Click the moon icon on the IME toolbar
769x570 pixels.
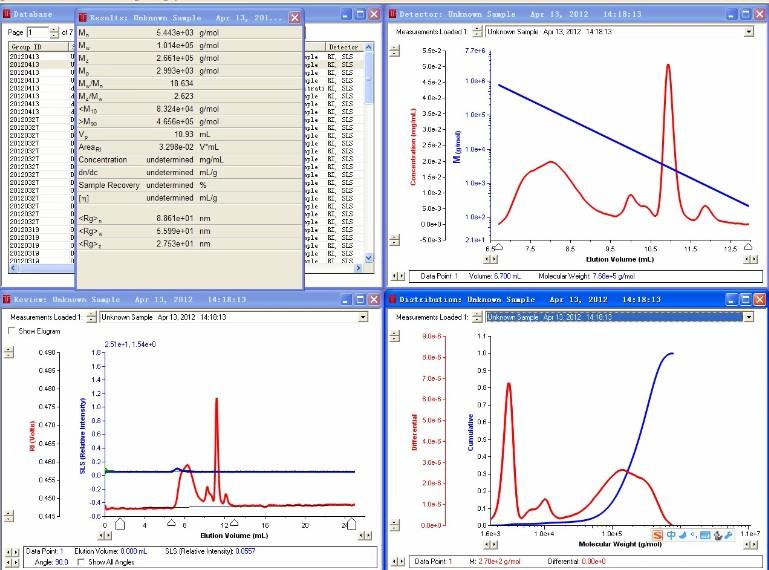tap(683, 535)
